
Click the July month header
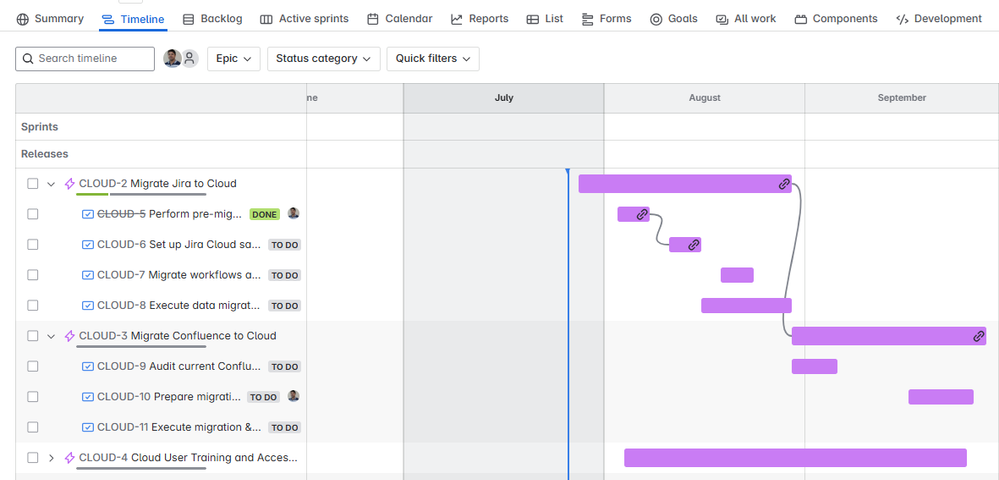point(503,98)
